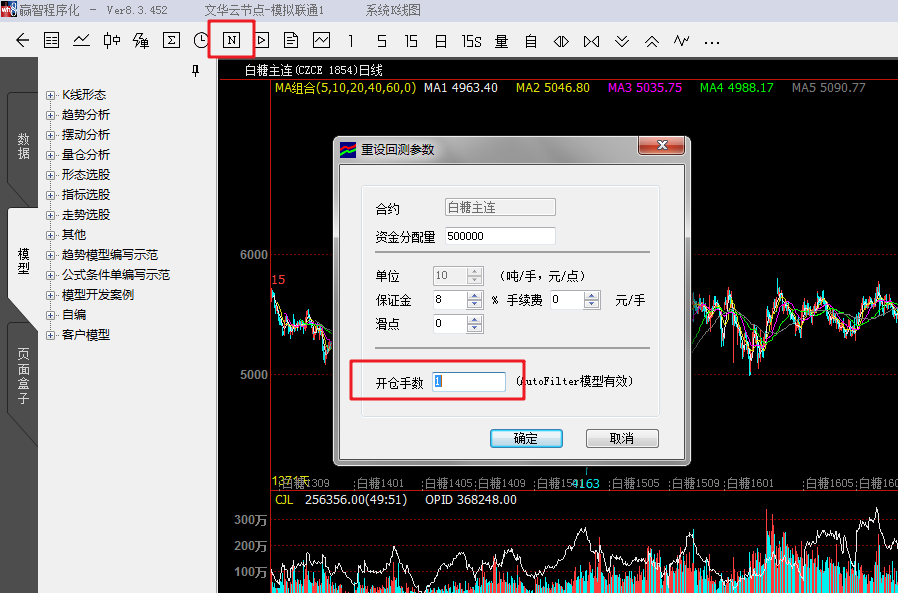Switch to the daily (日) period icon
Viewport: 898px width, 593px height.
tap(441, 41)
